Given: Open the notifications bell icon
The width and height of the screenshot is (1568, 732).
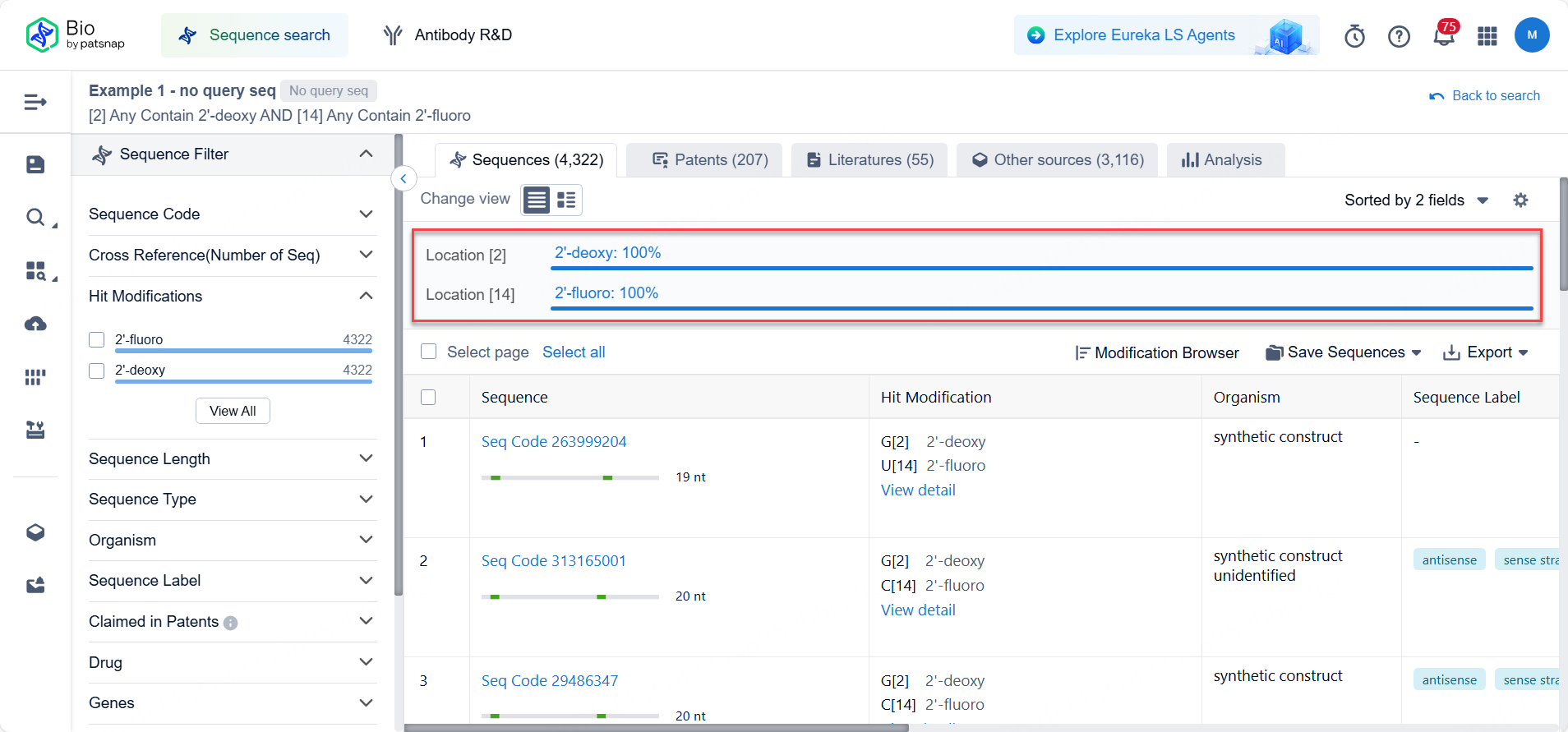Looking at the screenshot, I should point(1443,36).
